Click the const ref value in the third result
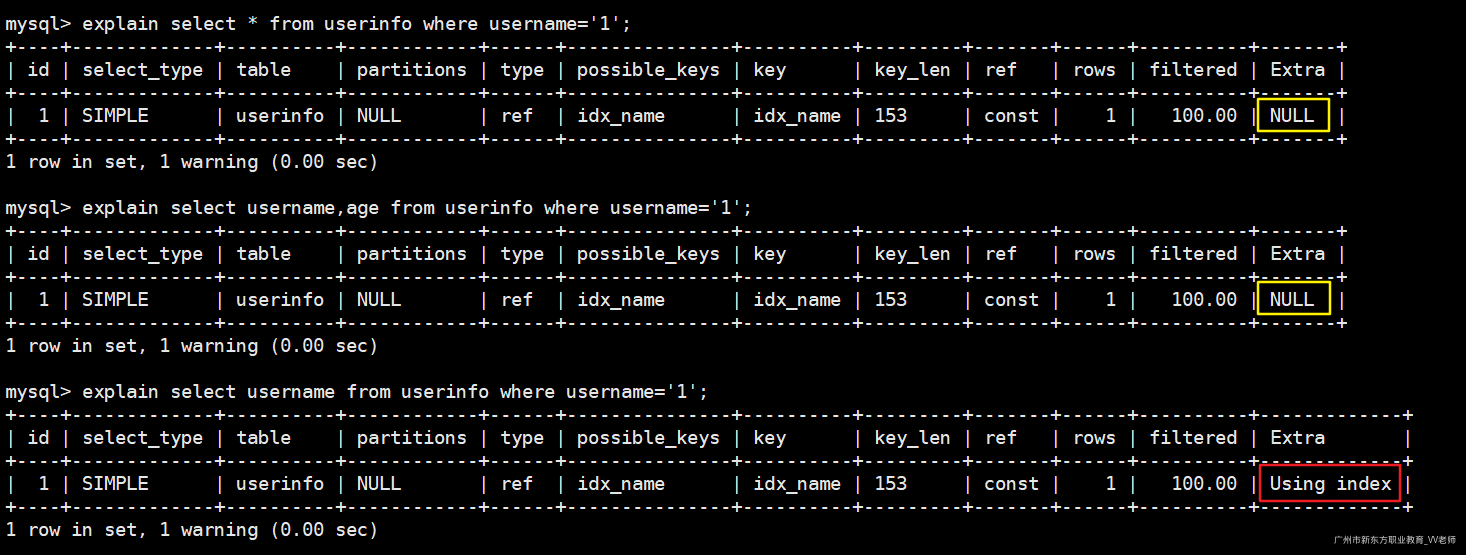1466x555 pixels. pyautogui.click(x=1011, y=483)
